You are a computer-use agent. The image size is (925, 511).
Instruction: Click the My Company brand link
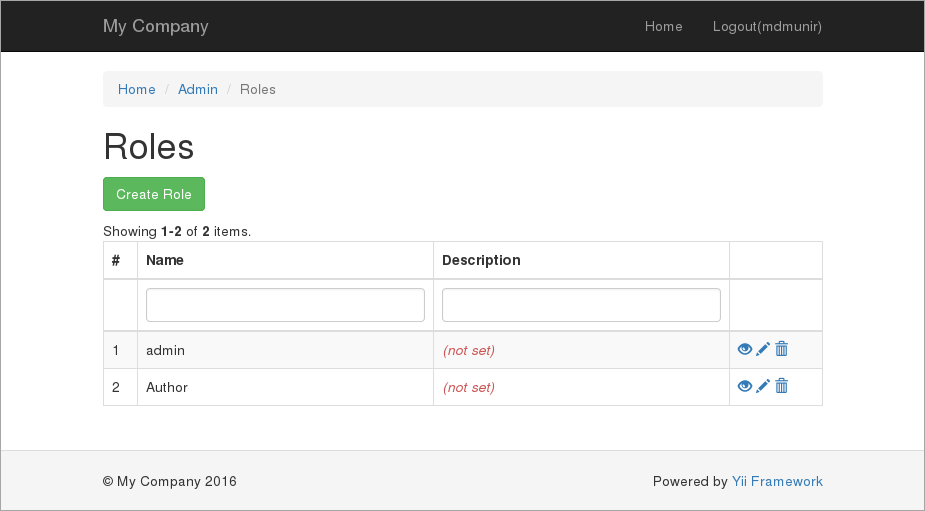click(x=155, y=26)
